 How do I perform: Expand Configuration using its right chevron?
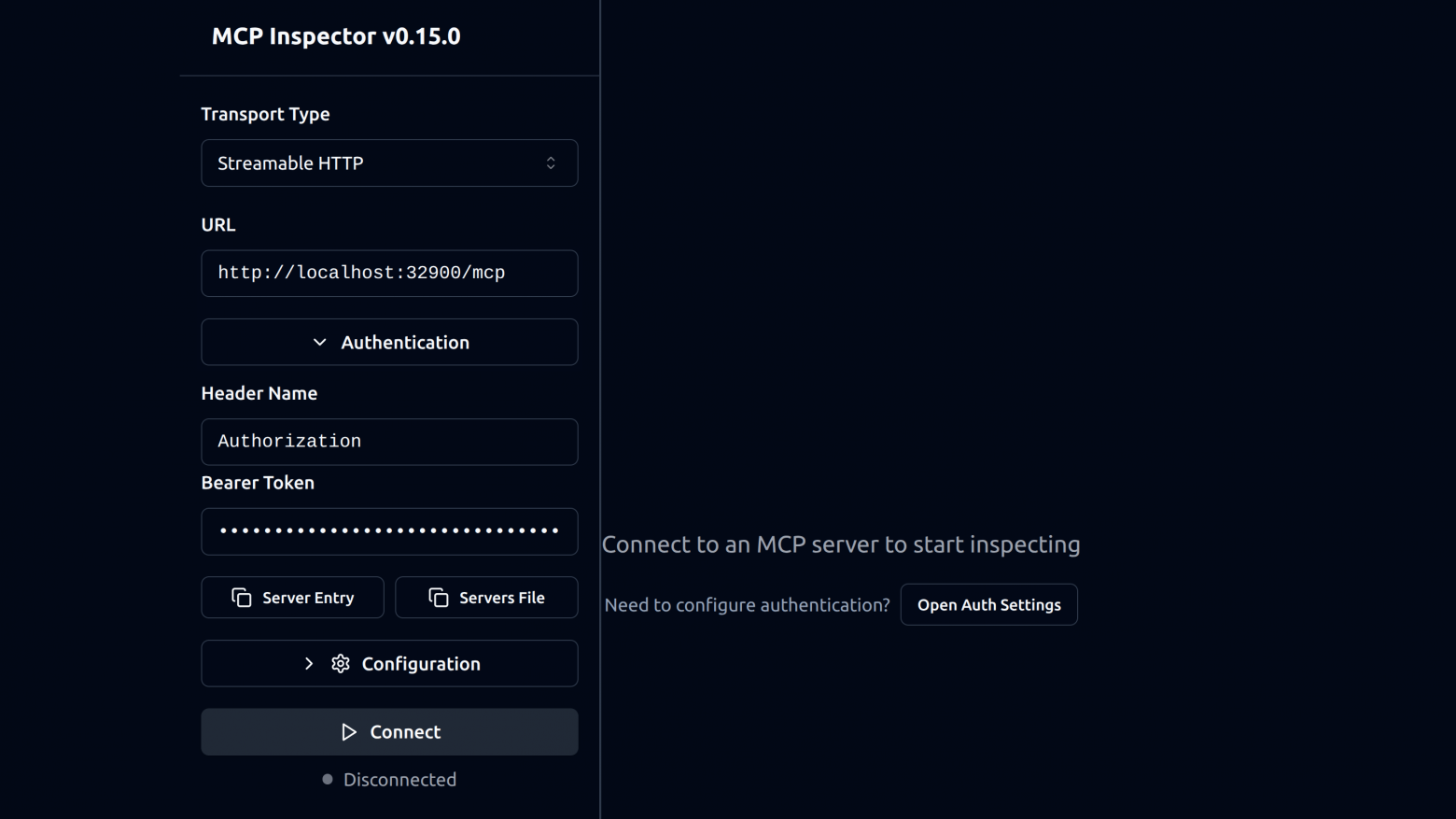pyautogui.click(x=309, y=664)
